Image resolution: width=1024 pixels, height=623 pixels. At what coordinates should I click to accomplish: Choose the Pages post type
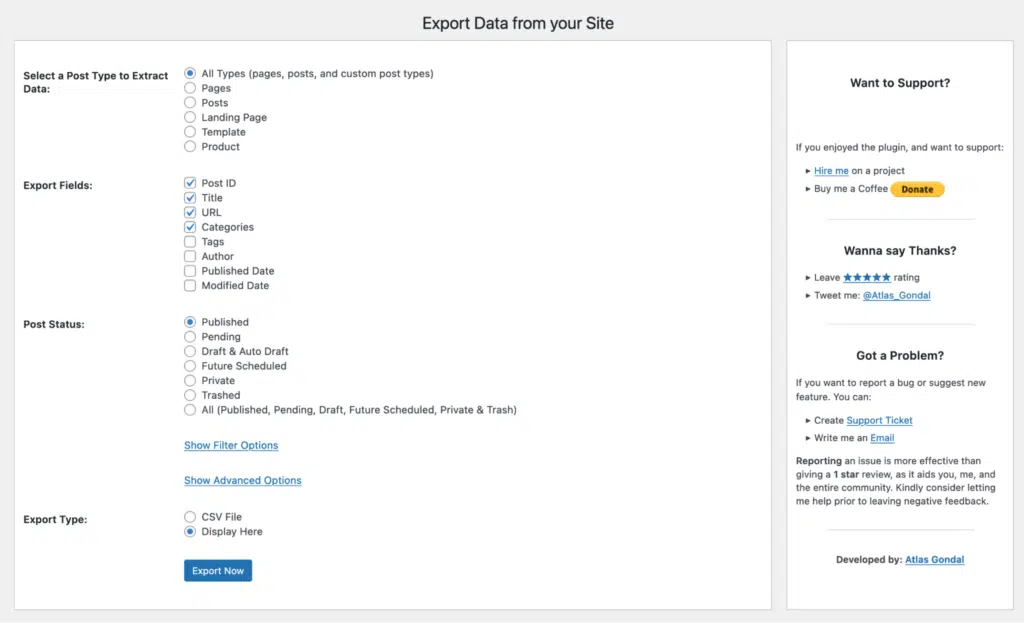tap(190, 88)
